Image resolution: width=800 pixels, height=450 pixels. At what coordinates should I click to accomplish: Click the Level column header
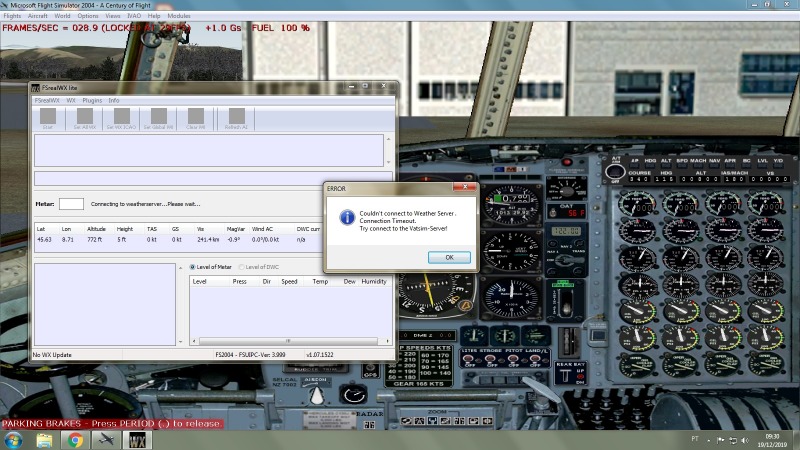coord(199,282)
